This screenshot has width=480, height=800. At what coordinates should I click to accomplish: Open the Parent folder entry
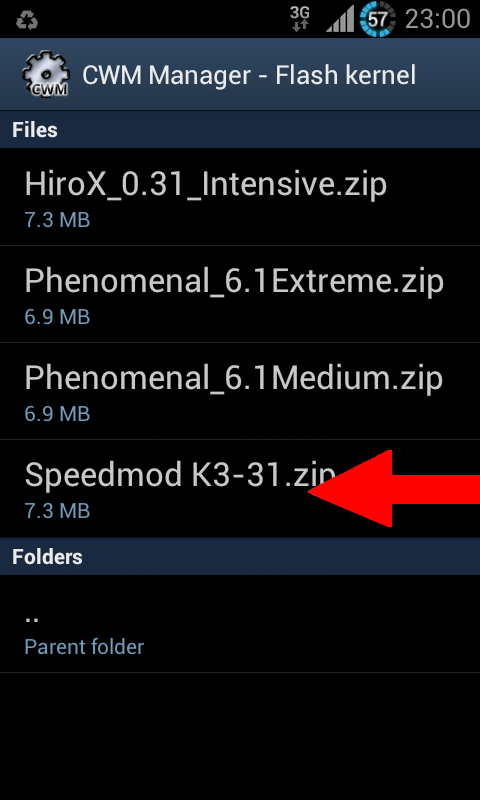tap(240, 623)
